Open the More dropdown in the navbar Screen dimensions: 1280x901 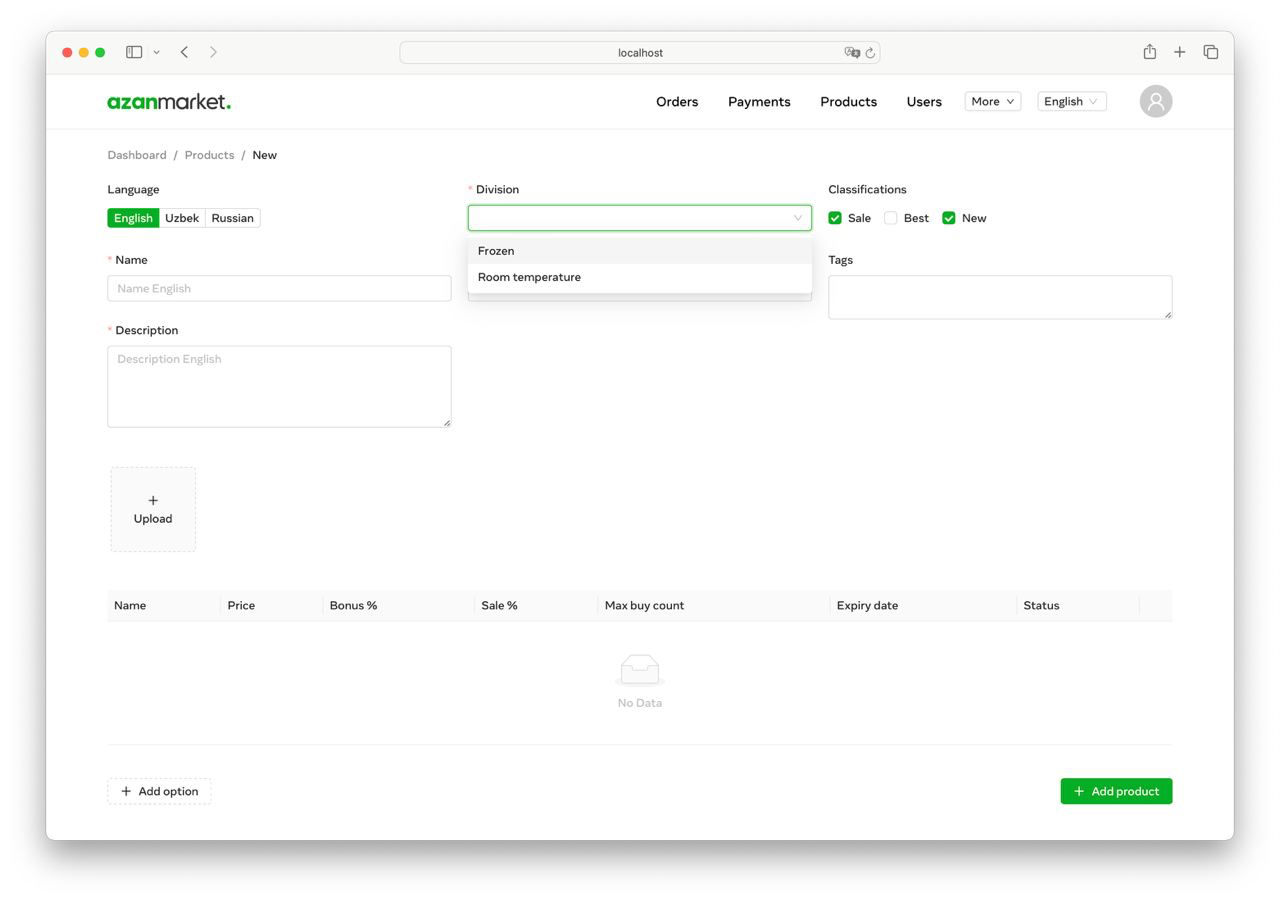pyautogui.click(x=991, y=101)
